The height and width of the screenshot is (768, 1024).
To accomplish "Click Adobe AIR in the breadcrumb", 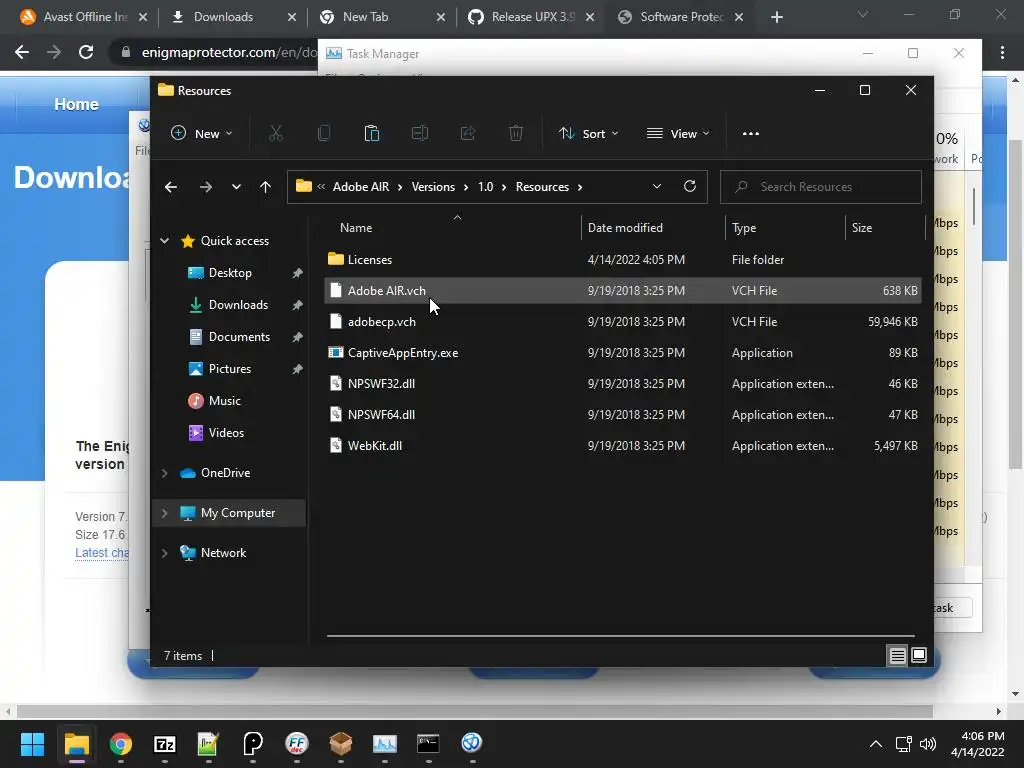I will click(x=360, y=187).
